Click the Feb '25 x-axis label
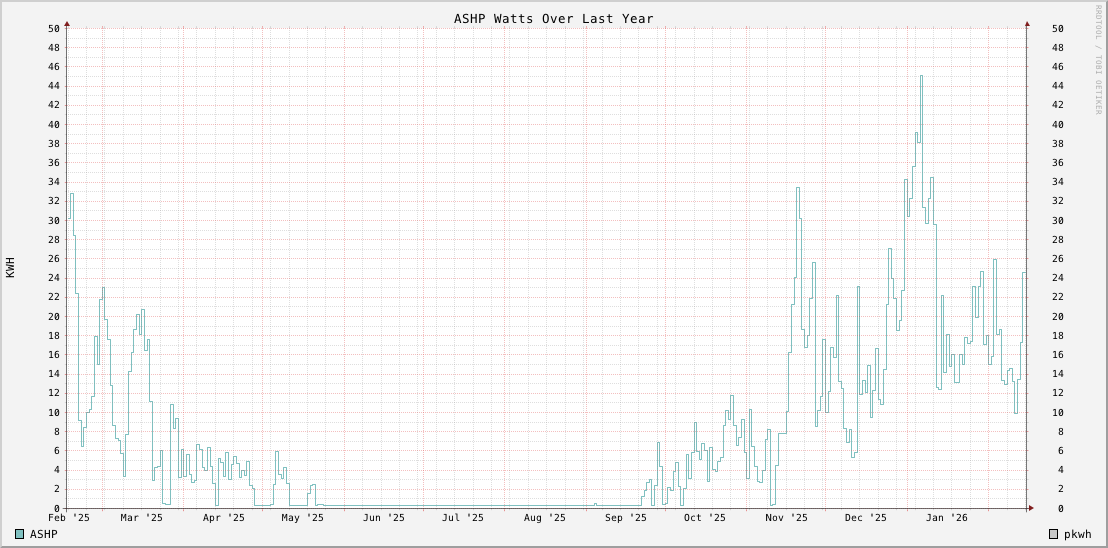The height and width of the screenshot is (548, 1108). pyautogui.click(x=69, y=518)
